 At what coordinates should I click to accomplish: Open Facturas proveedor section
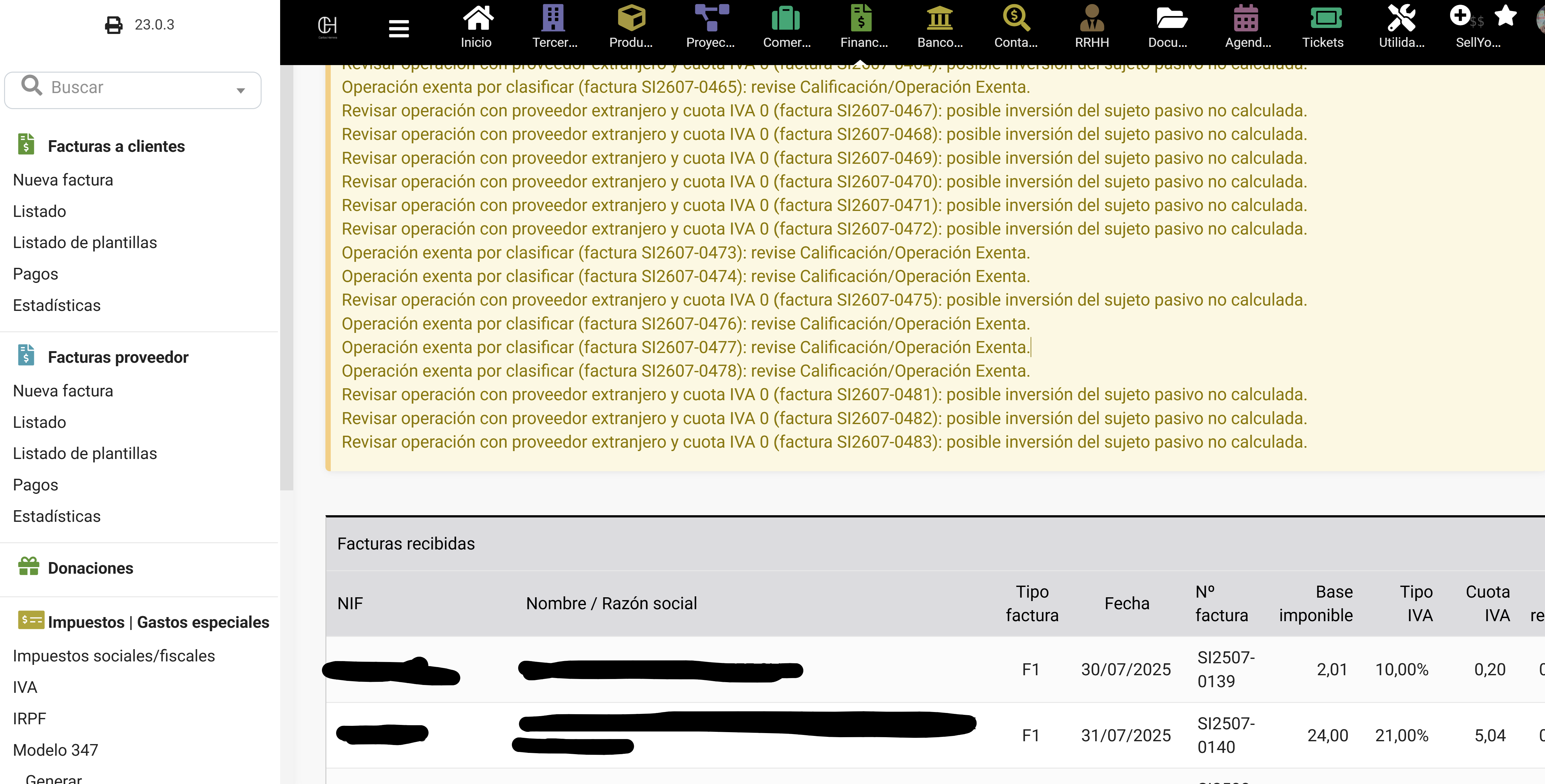click(118, 357)
